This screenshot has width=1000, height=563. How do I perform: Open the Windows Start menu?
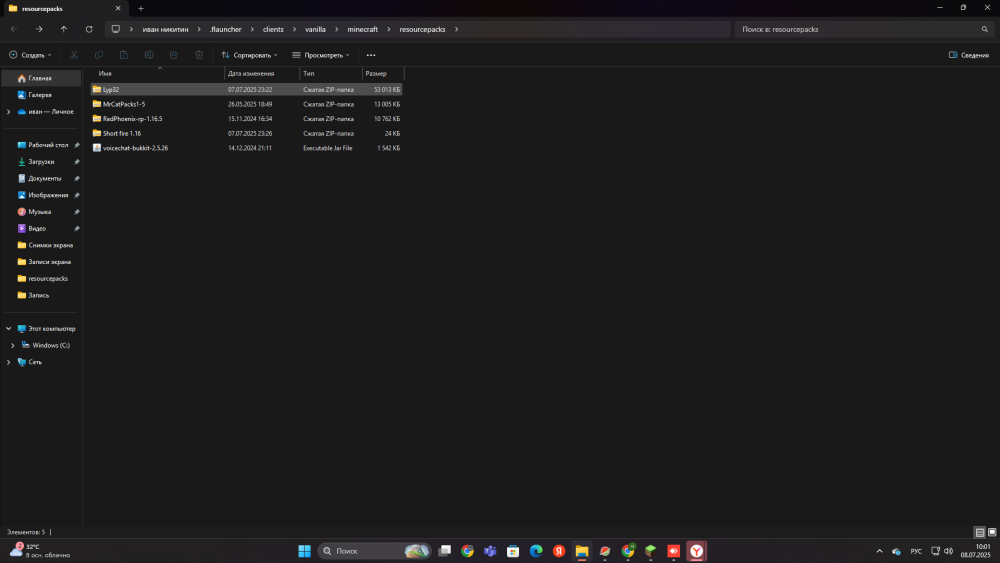[x=304, y=551]
